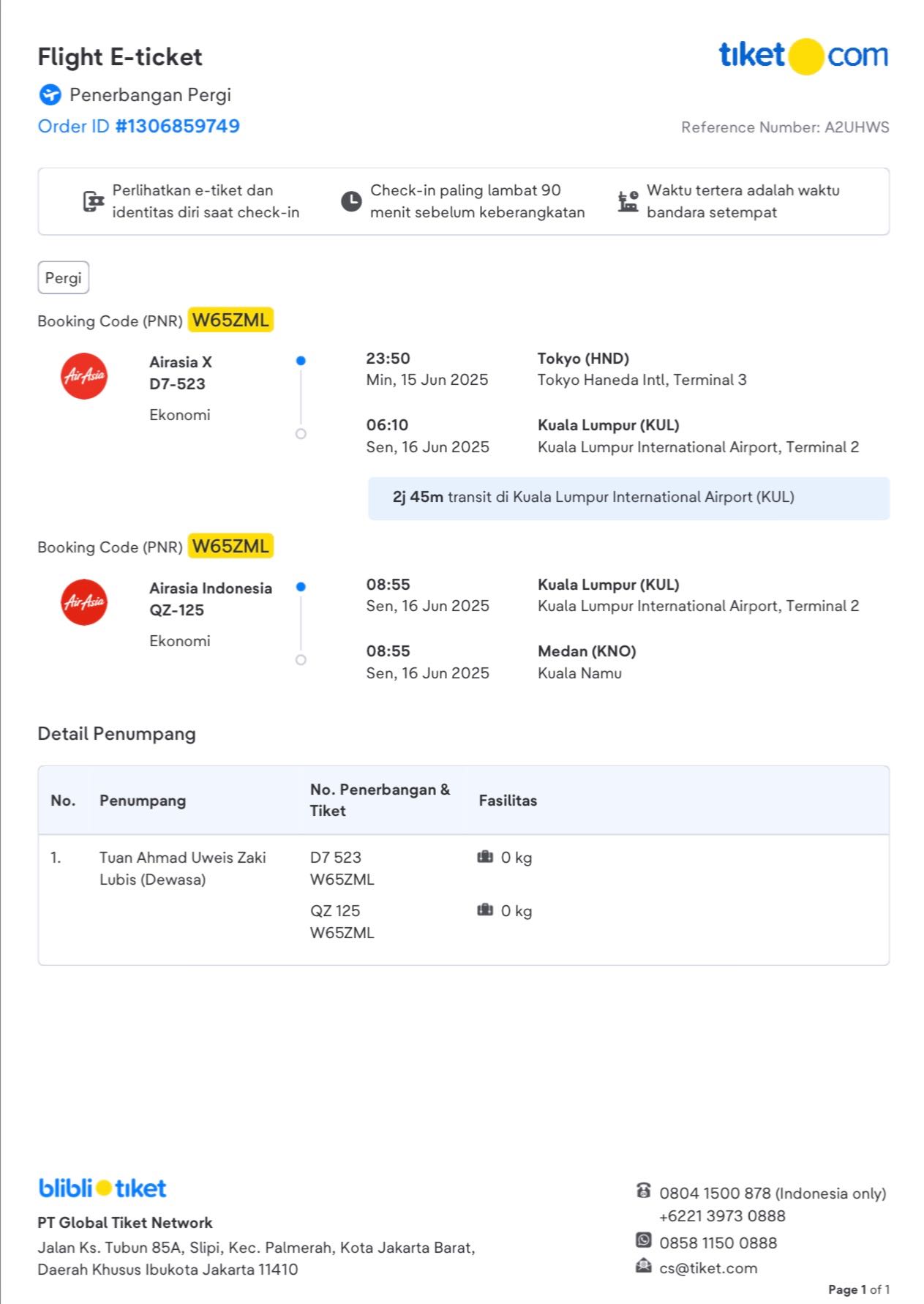Click the 2j 45m transit info banner

tap(628, 498)
